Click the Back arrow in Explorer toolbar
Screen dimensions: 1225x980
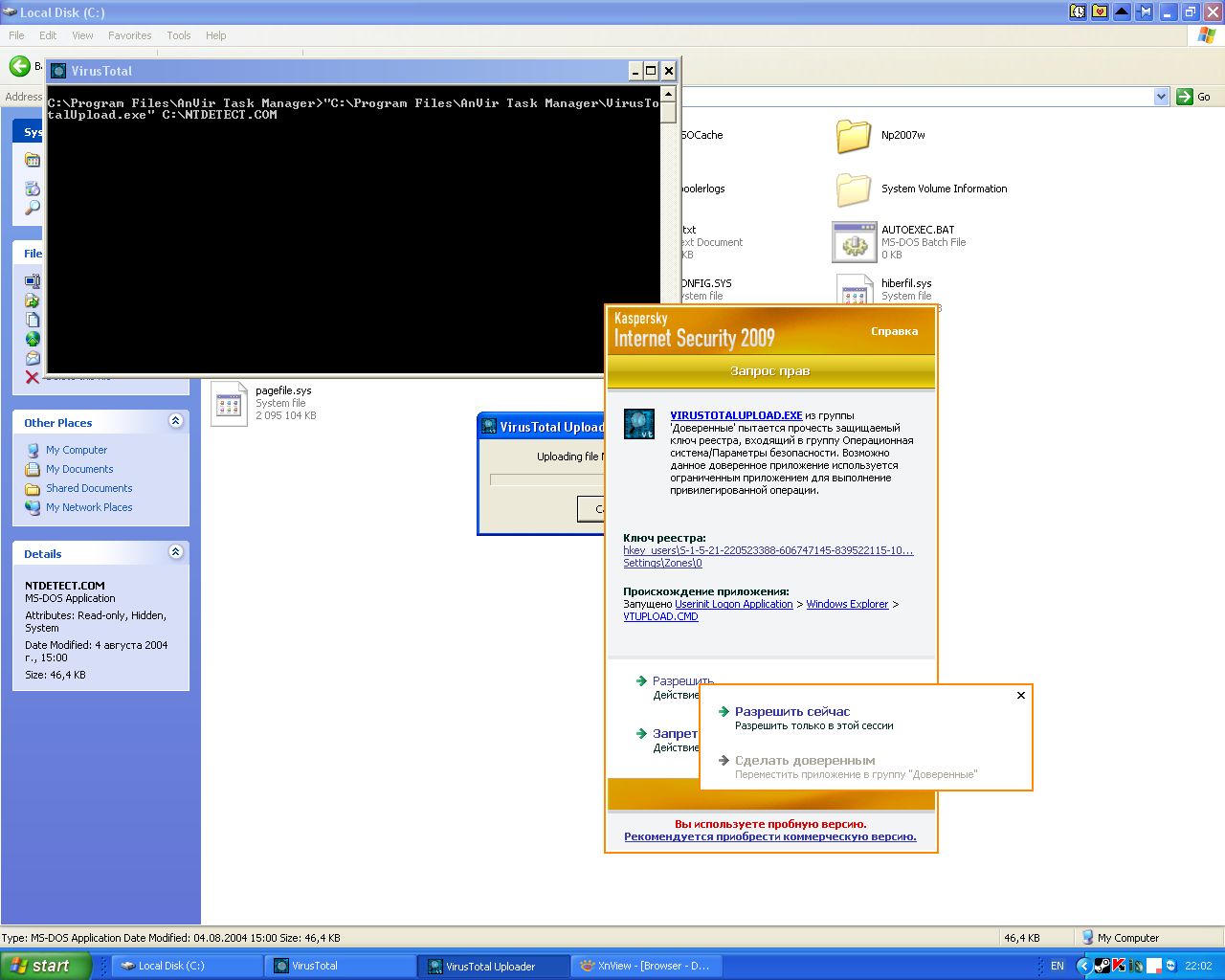click(x=19, y=66)
